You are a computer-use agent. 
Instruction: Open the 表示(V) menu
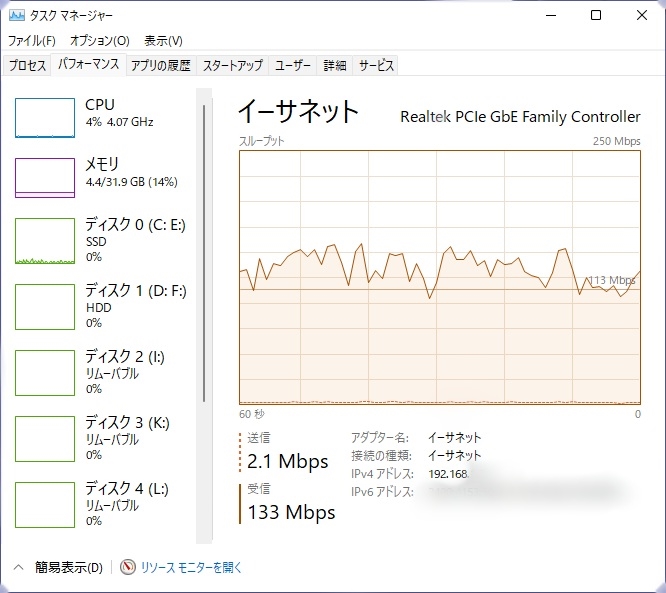click(163, 41)
